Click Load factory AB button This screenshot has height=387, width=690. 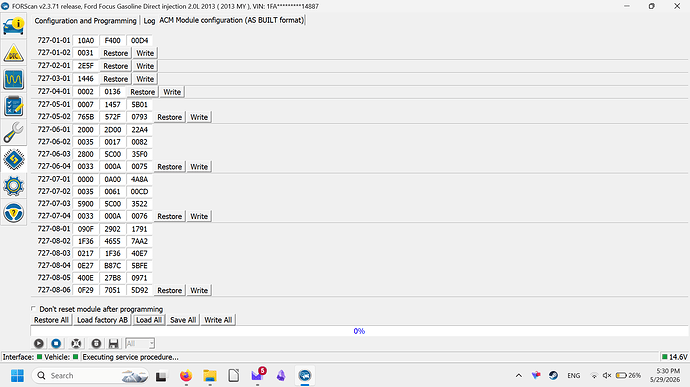coord(102,320)
